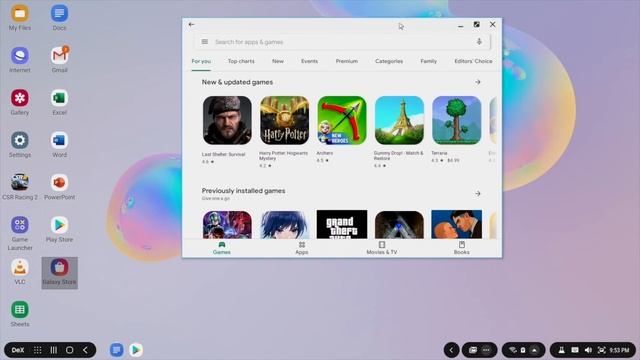Open the Events tab

[309, 61]
